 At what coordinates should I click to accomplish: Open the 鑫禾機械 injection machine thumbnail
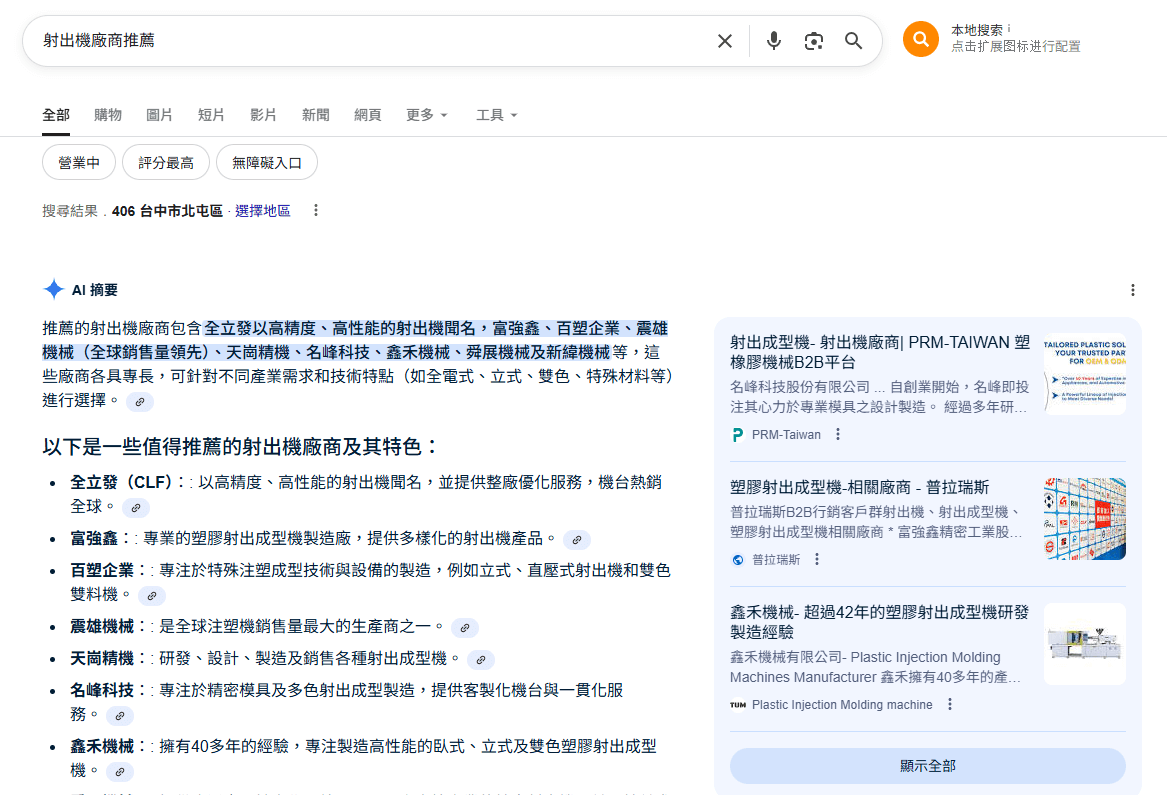pyautogui.click(x=1084, y=644)
